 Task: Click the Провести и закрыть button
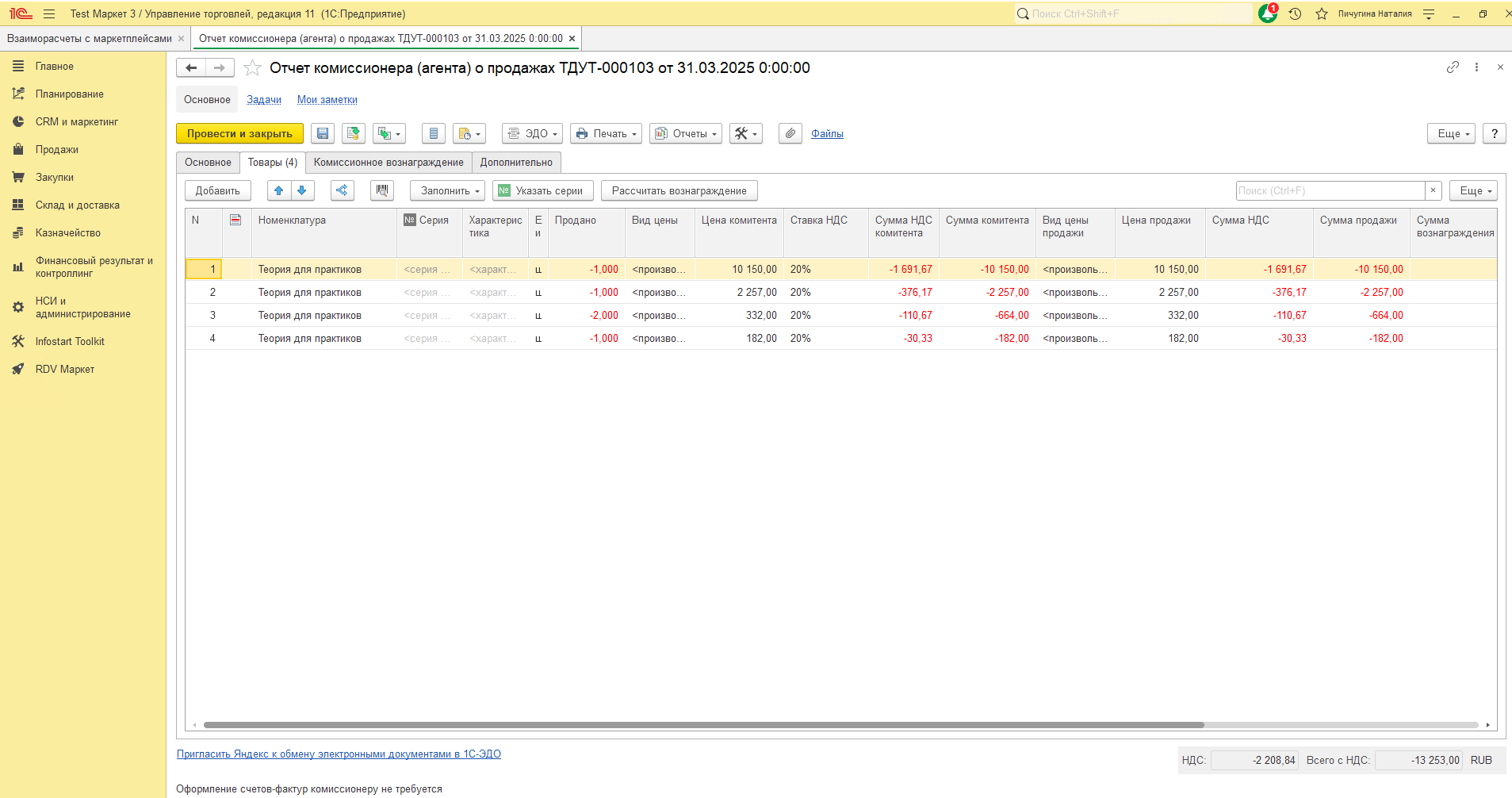tap(239, 133)
